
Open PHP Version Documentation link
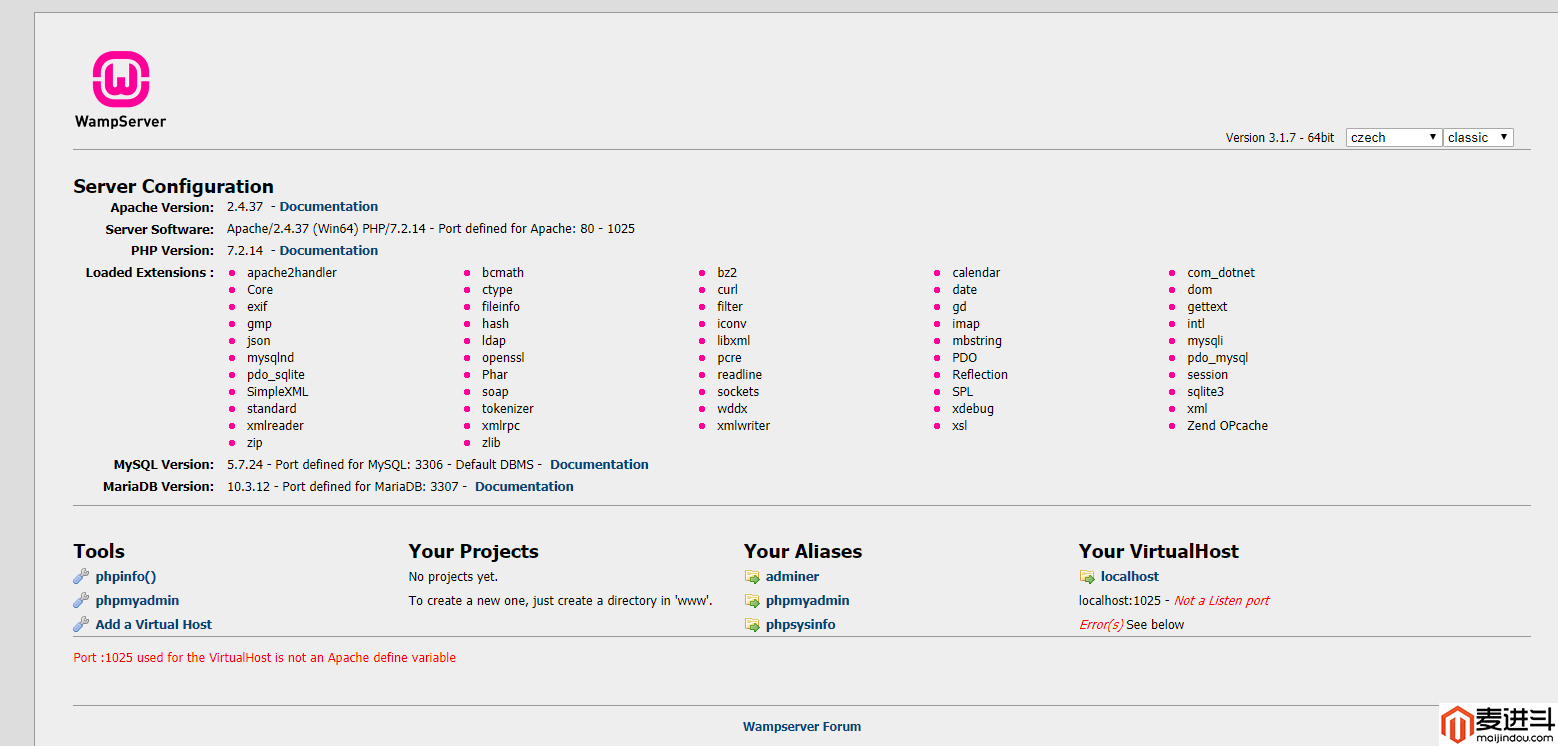(329, 251)
